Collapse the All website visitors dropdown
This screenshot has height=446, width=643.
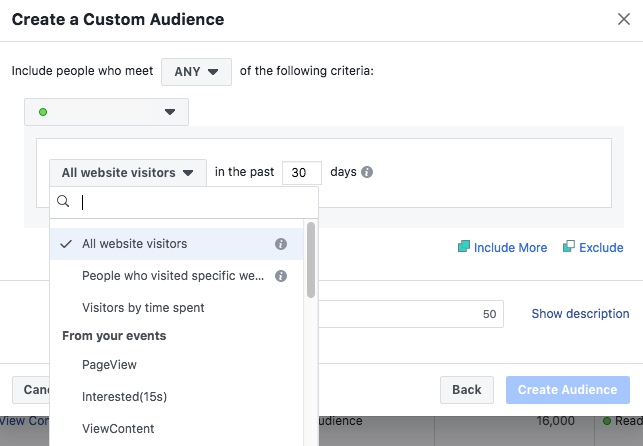128,173
